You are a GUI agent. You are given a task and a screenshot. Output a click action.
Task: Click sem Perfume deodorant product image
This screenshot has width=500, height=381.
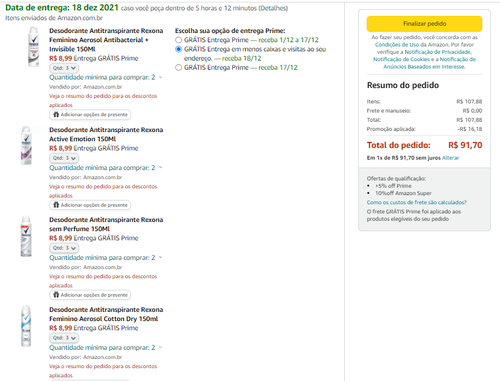point(26,236)
